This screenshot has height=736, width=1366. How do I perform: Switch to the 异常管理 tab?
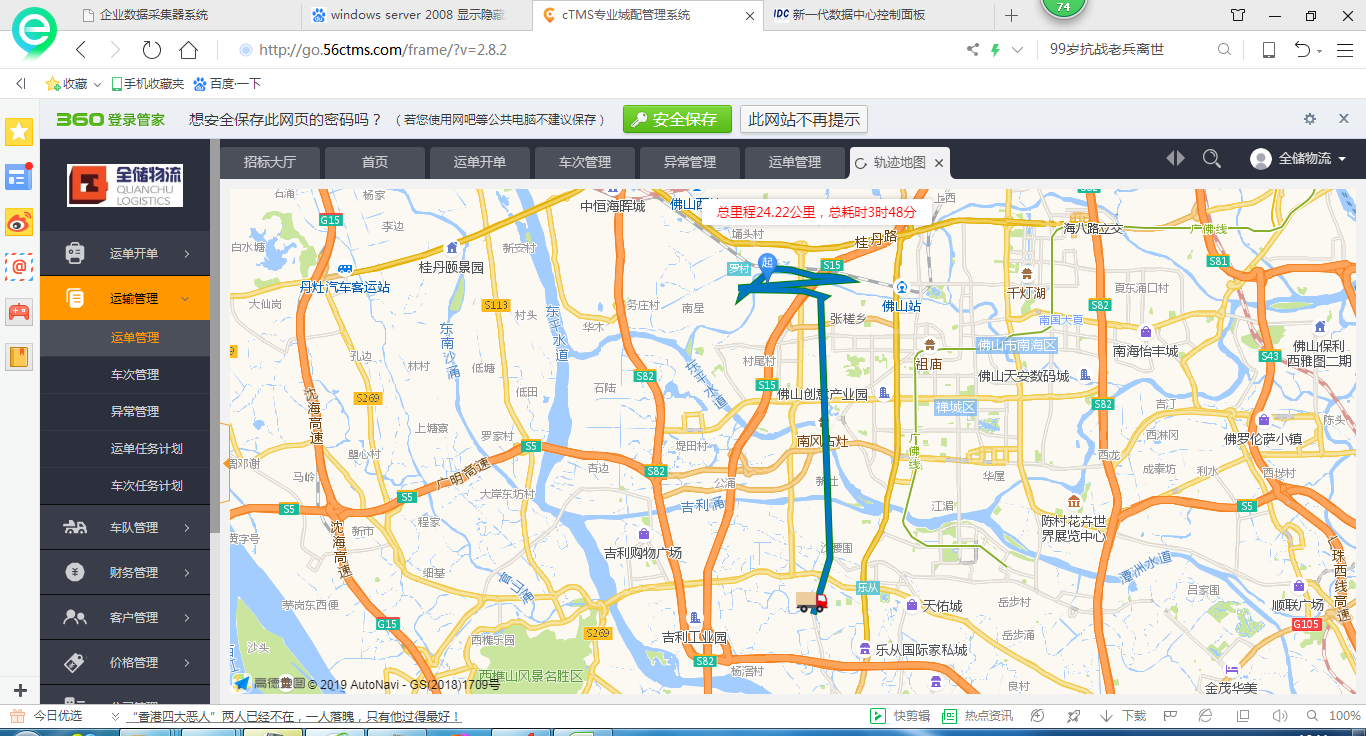pos(690,162)
